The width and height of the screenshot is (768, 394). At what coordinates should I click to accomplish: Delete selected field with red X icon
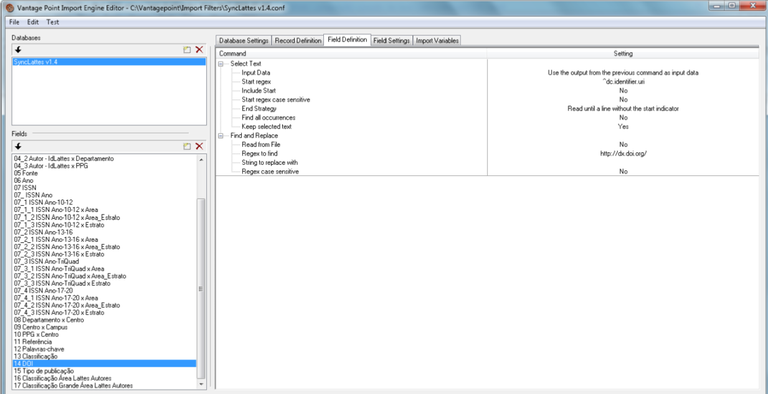199,146
